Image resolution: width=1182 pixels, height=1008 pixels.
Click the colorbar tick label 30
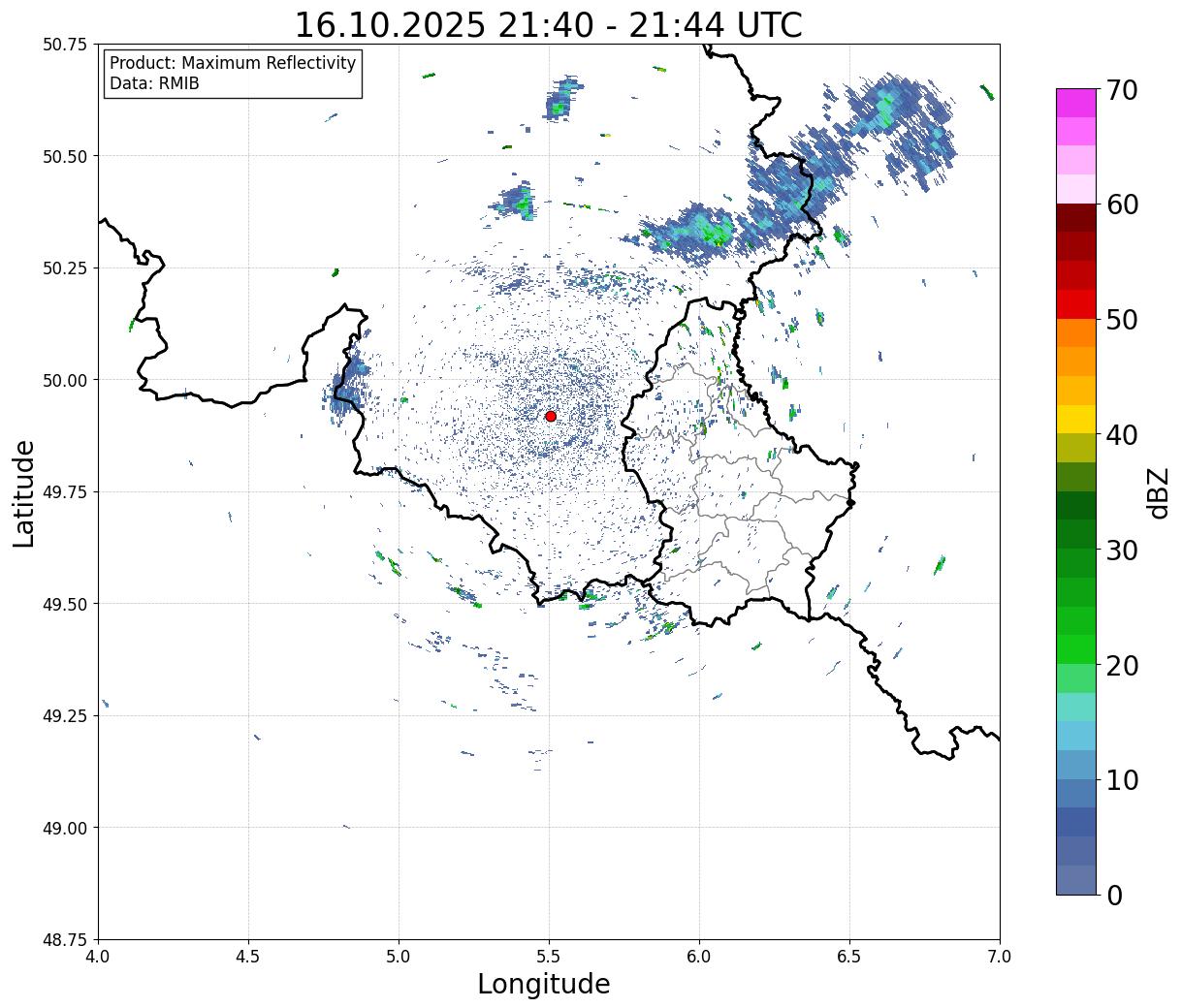point(1122,550)
